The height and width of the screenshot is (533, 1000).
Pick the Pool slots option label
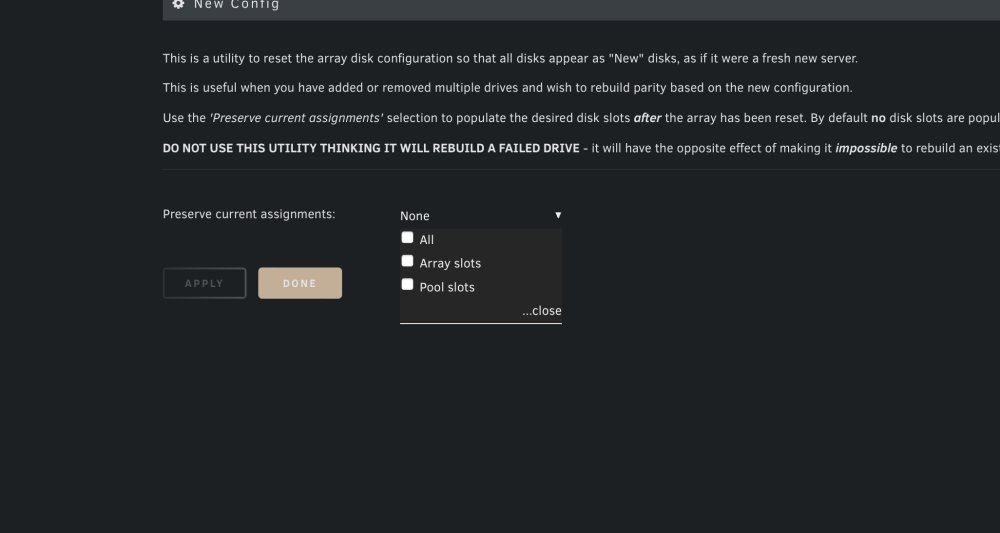[x=447, y=287]
